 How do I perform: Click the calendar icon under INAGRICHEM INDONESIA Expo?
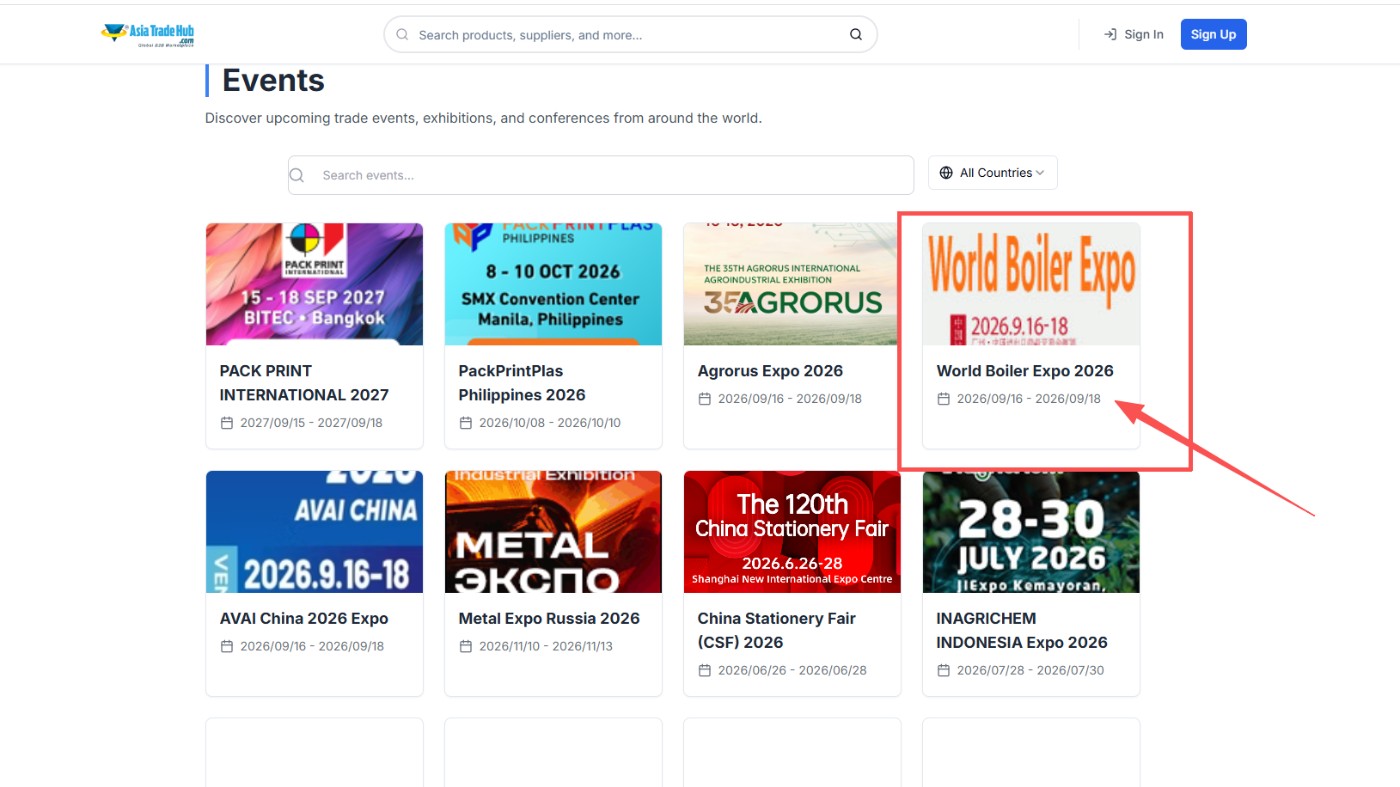click(x=944, y=671)
